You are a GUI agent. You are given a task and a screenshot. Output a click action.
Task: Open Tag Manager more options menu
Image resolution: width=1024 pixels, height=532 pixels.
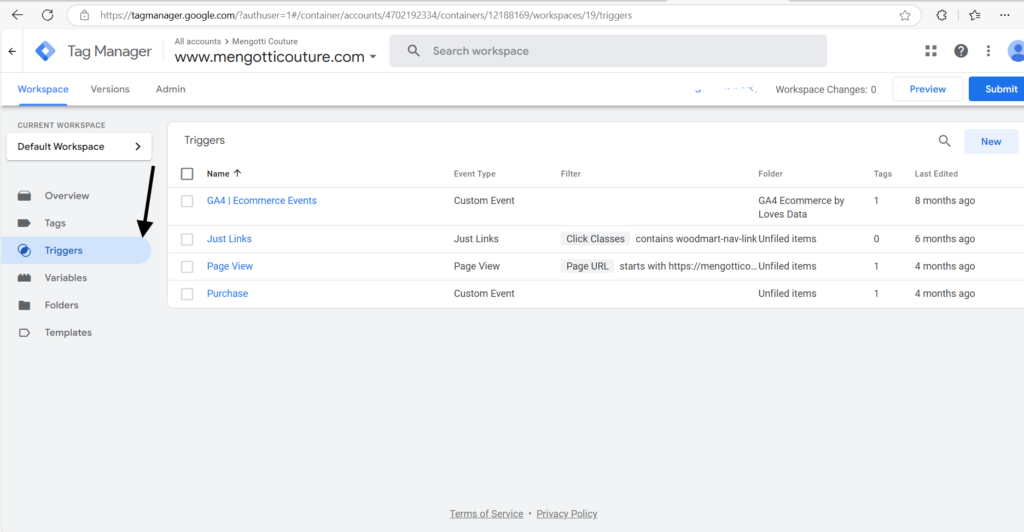tap(988, 51)
